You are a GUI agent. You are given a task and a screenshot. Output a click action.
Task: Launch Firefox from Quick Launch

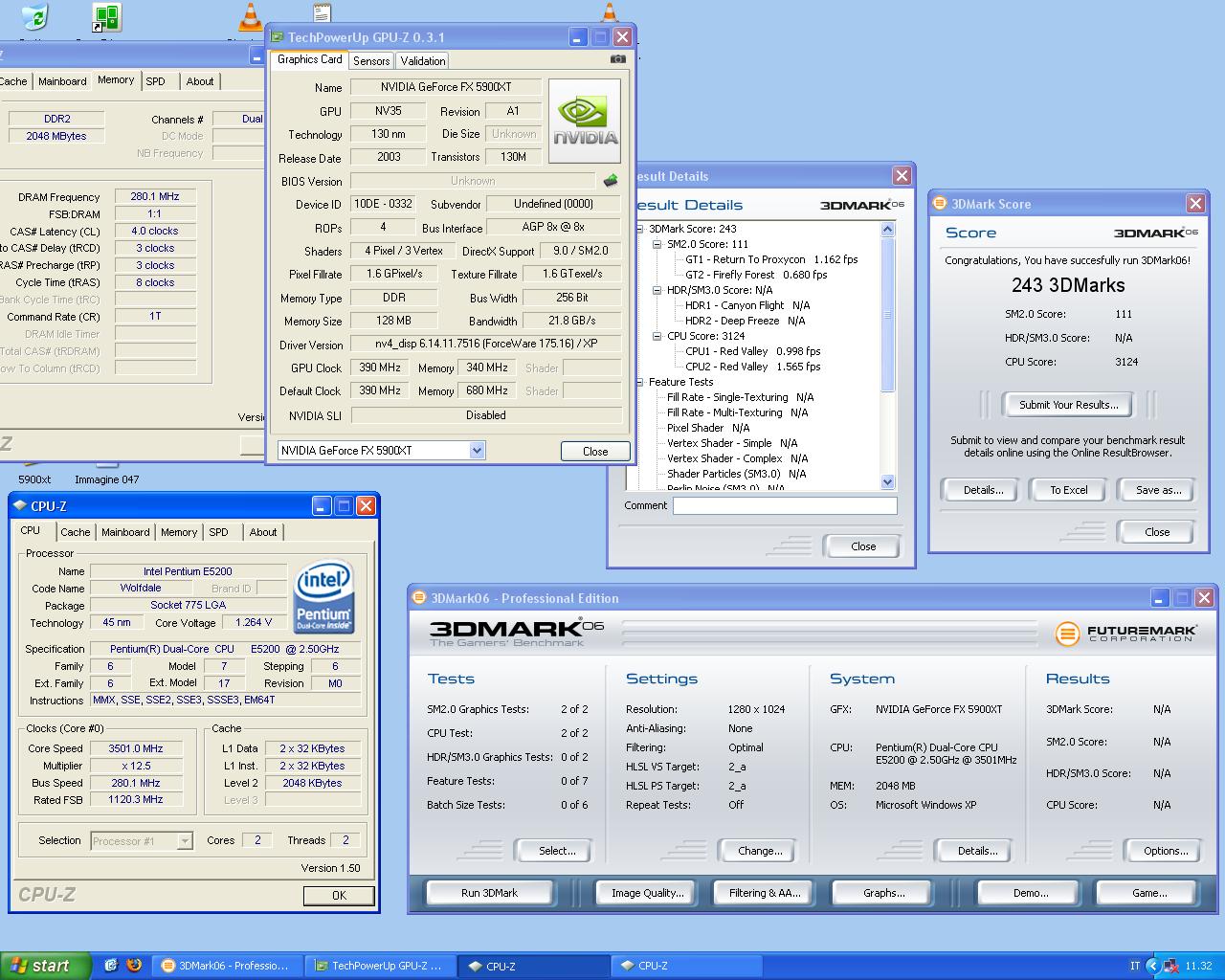(x=134, y=966)
